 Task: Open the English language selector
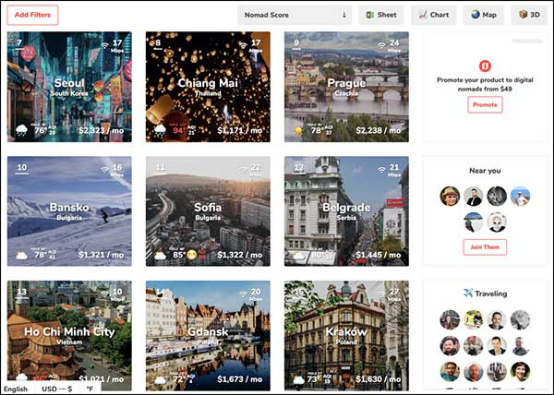click(x=16, y=389)
